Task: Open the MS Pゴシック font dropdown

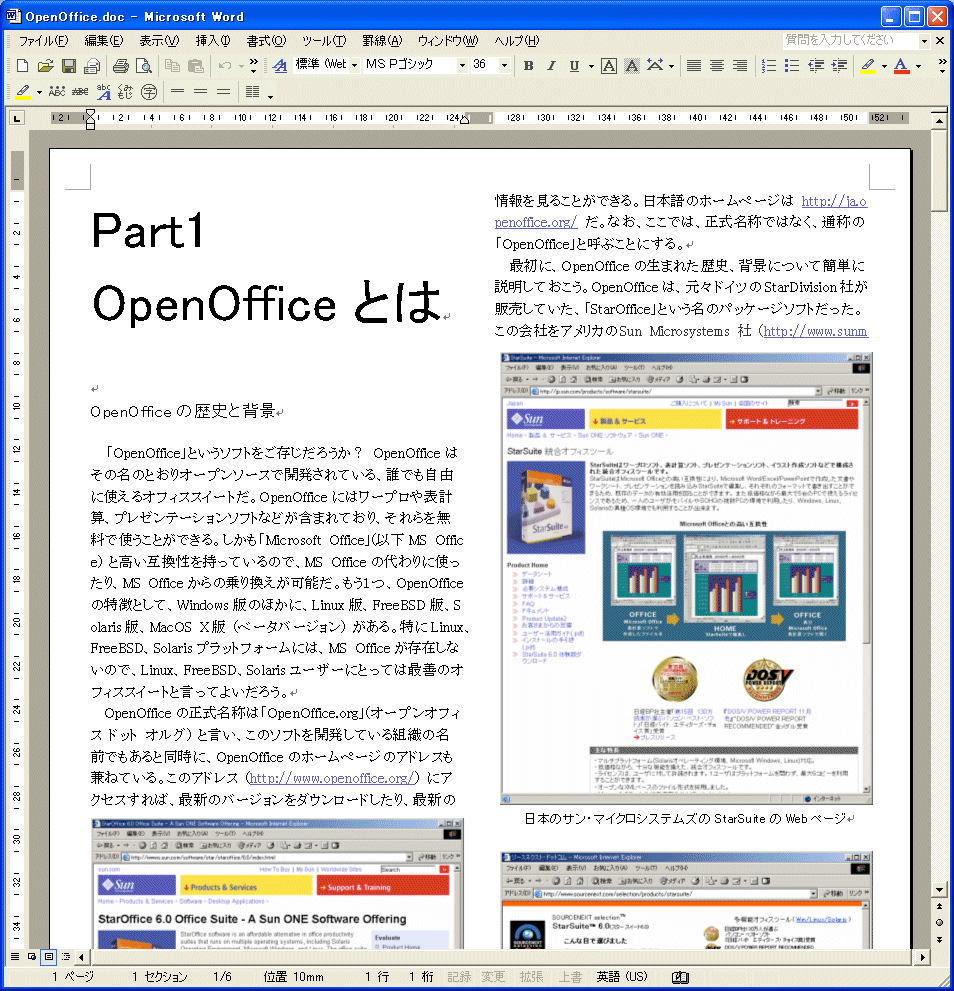Action: pyautogui.click(x=462, y=65)
